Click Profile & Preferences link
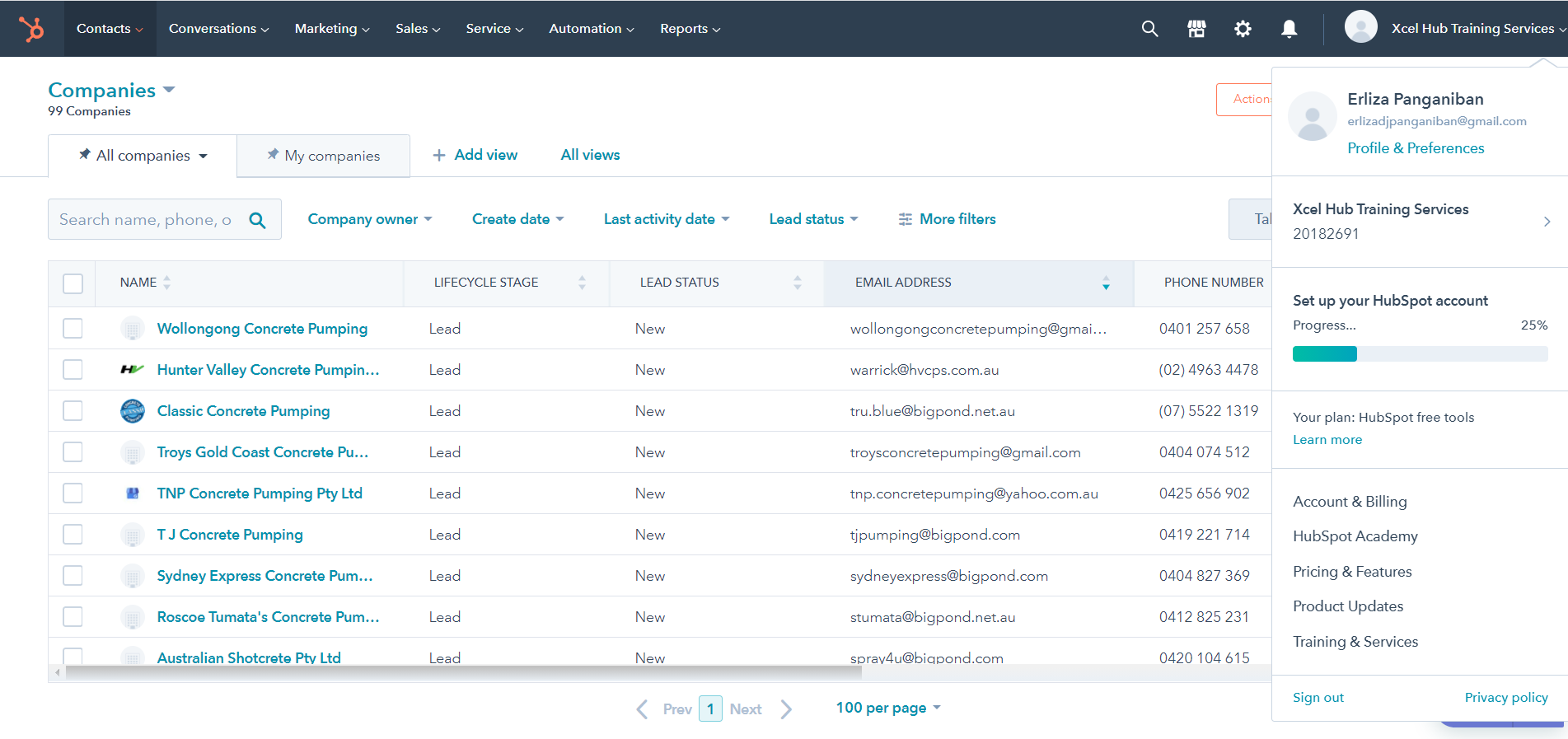1568x739 pixels. point(1416,148)
